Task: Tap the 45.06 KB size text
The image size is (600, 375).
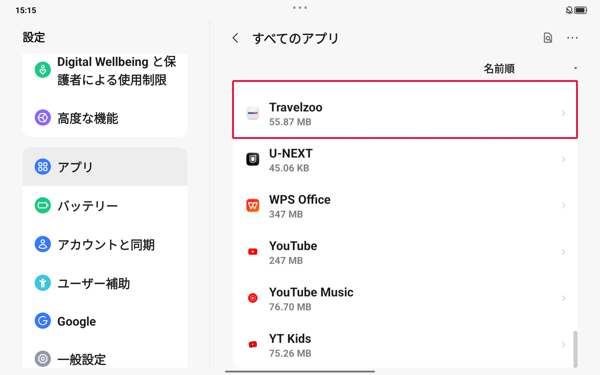Action: [289, 168]
